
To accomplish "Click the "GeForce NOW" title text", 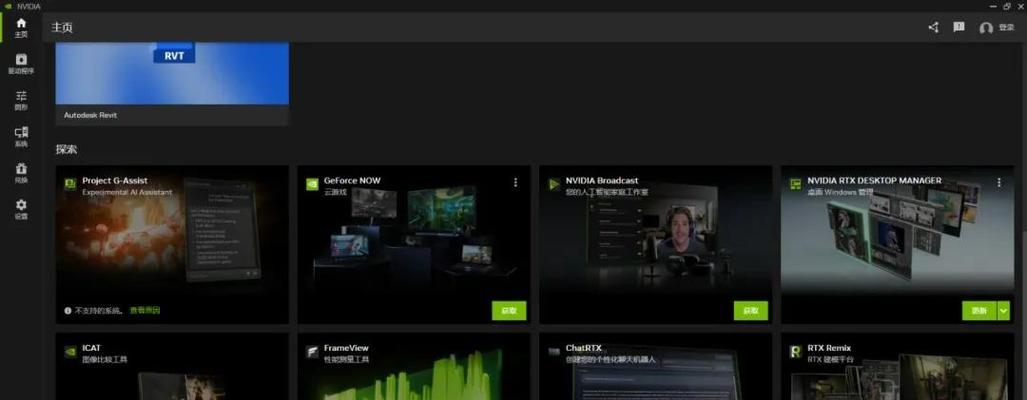I will coord(352,181).
